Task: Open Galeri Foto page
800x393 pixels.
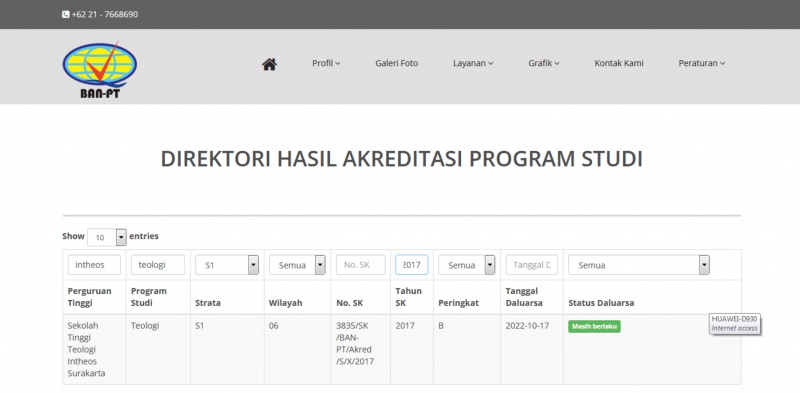Action: coord(396,63)
